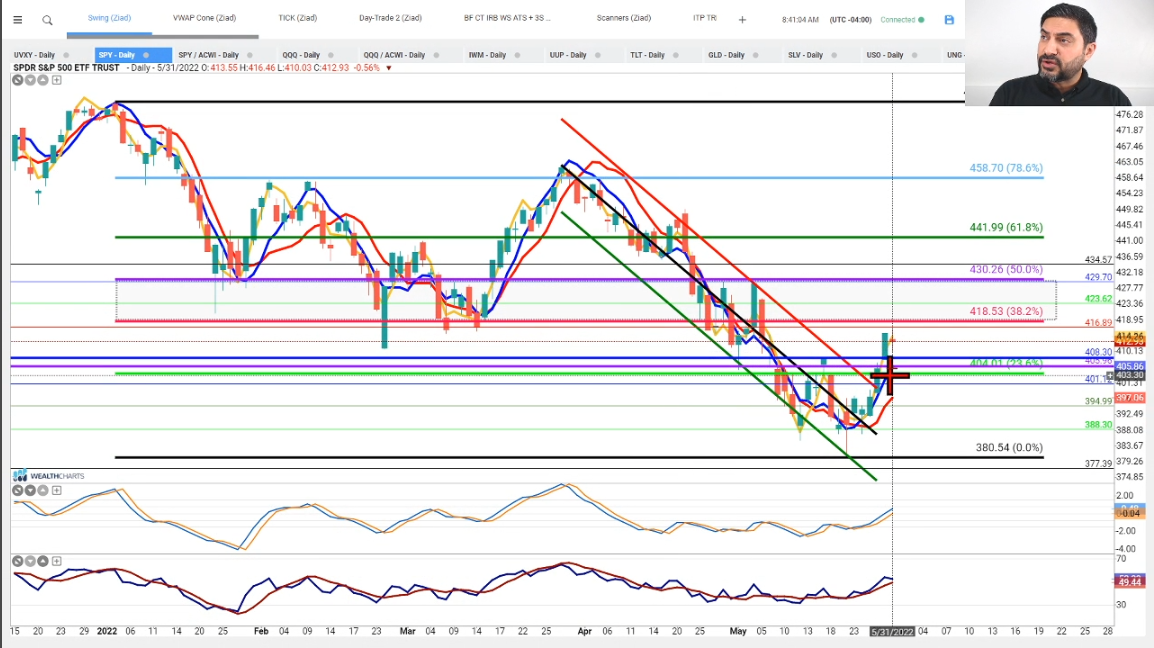Select IWM - Daily chart tab
Viewport: 1154px width, 648px height.
(487, 55)
